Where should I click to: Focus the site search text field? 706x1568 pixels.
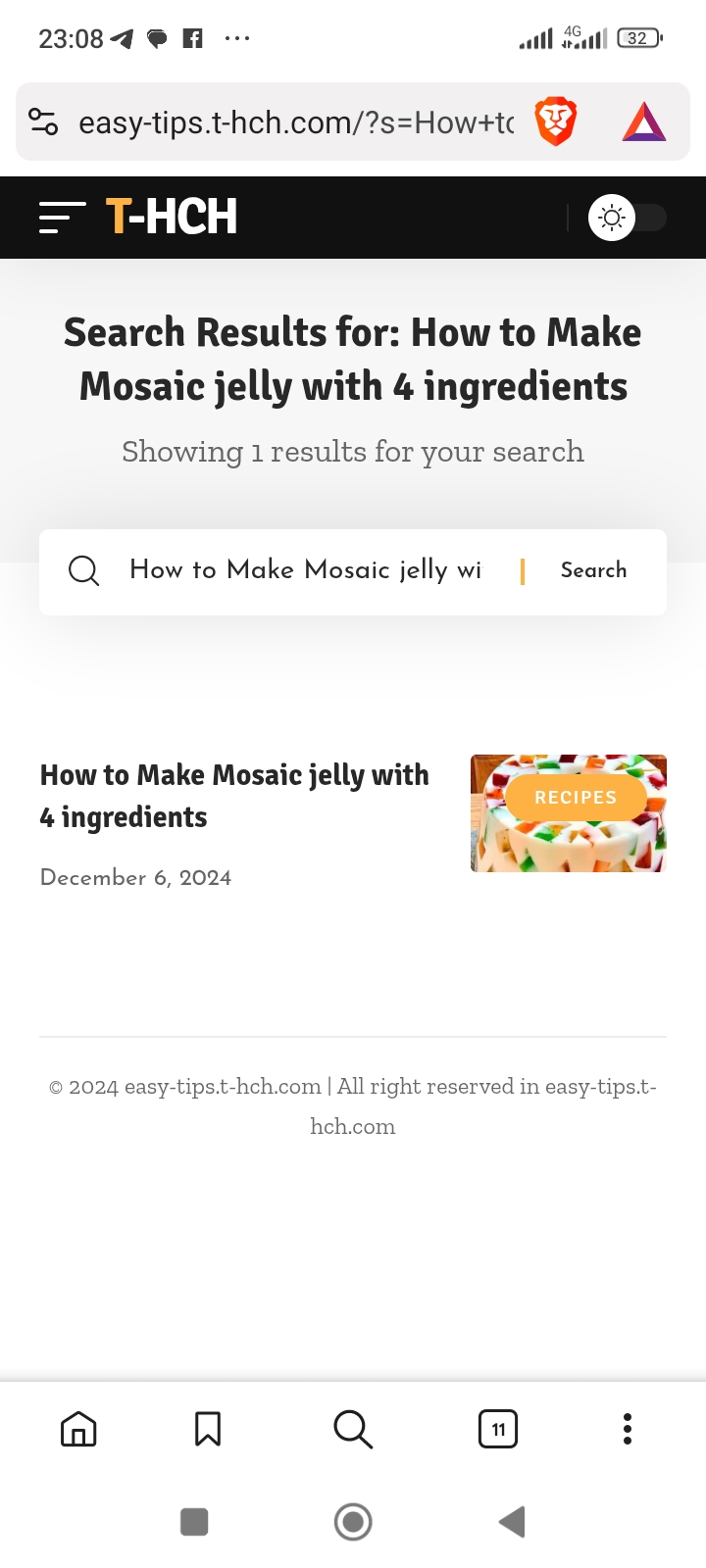(x=306, y=570)
